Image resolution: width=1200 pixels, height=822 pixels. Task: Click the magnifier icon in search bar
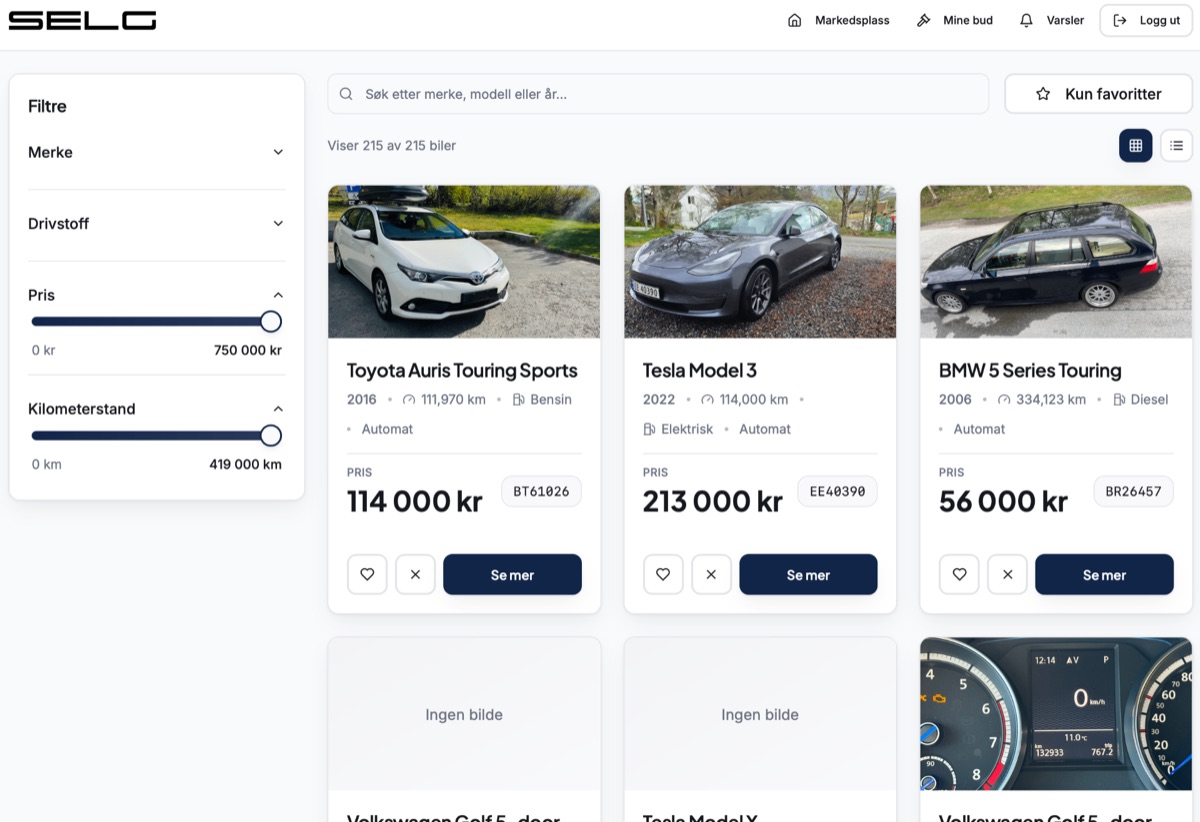(x=346, y=94)
